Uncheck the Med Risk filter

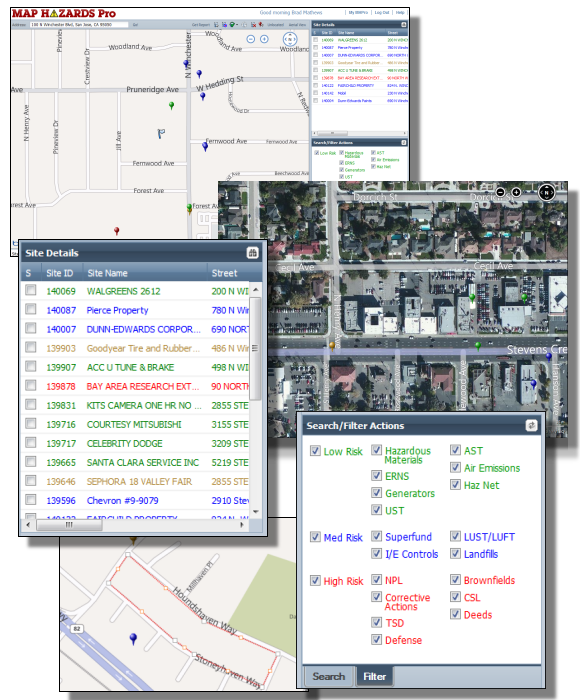[315, 536]
